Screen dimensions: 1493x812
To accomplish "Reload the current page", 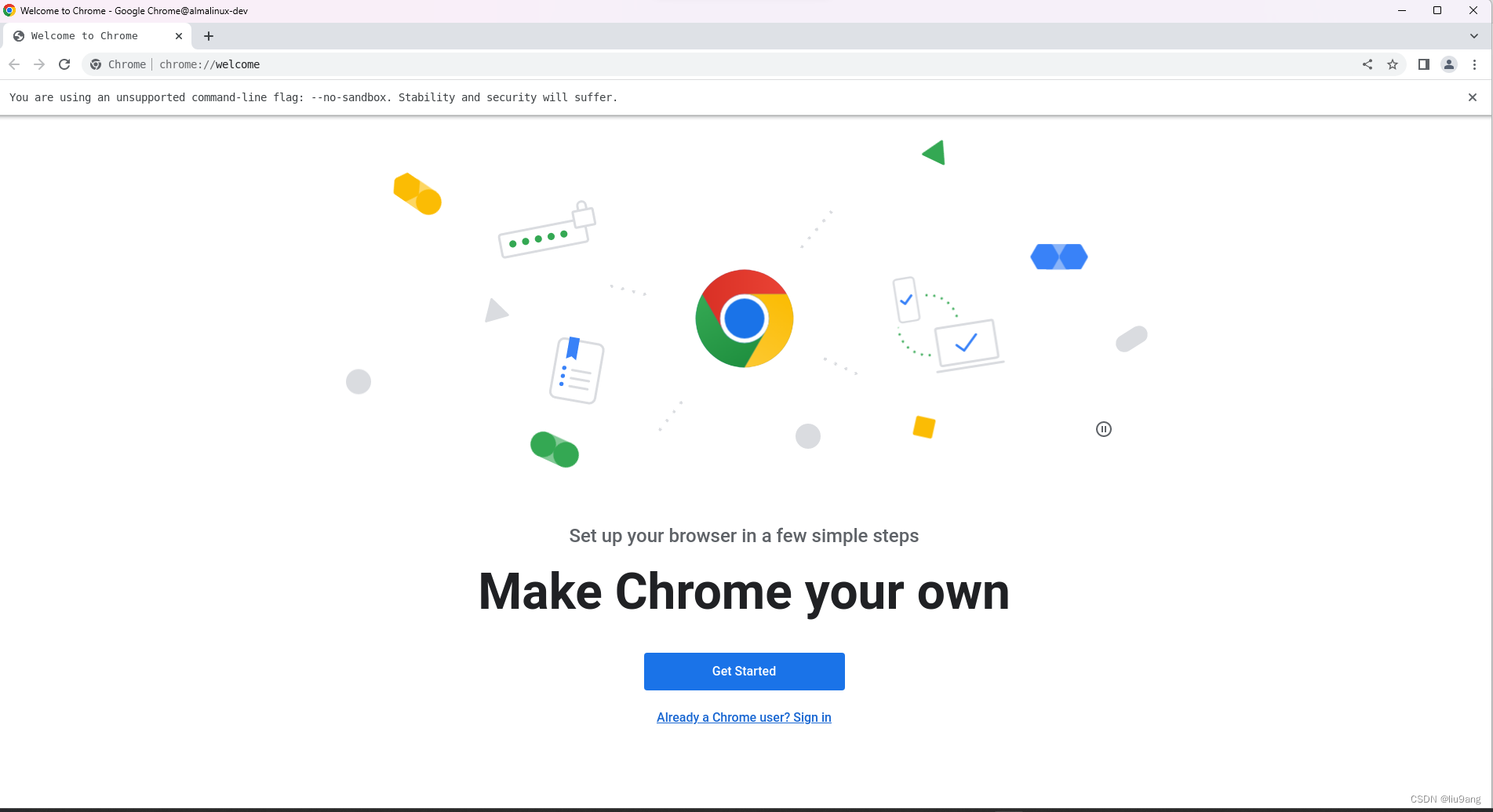I will point(64,64).
